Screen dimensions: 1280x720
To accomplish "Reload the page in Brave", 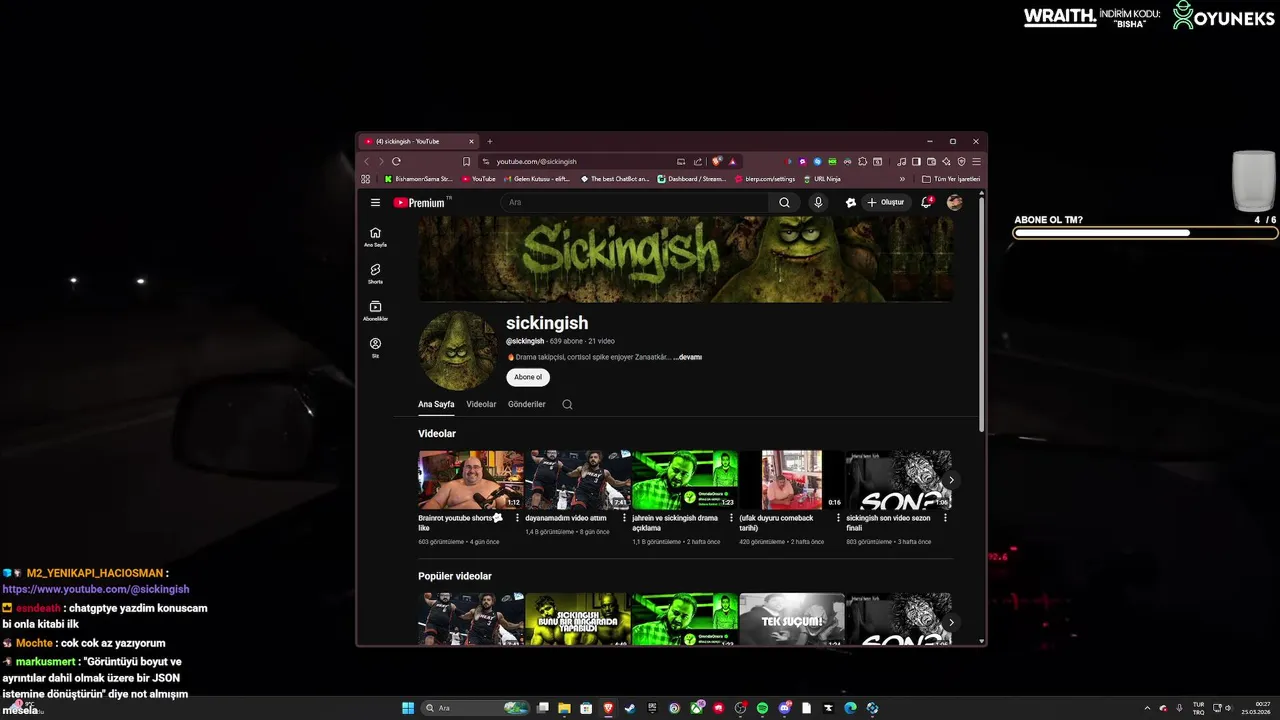I will click(396, 161).
